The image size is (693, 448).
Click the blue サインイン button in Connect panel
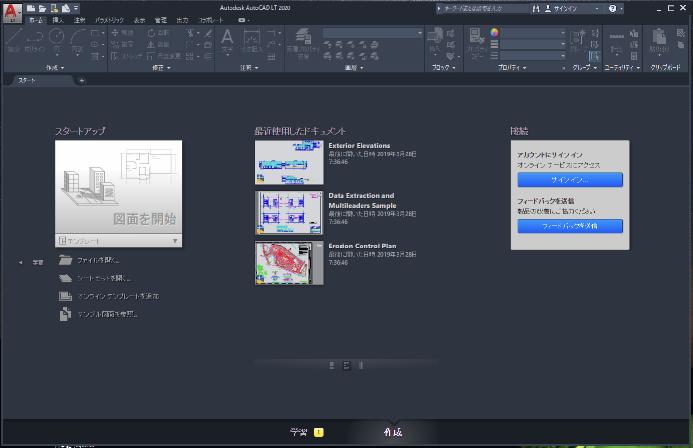click(x=570, y=179)
